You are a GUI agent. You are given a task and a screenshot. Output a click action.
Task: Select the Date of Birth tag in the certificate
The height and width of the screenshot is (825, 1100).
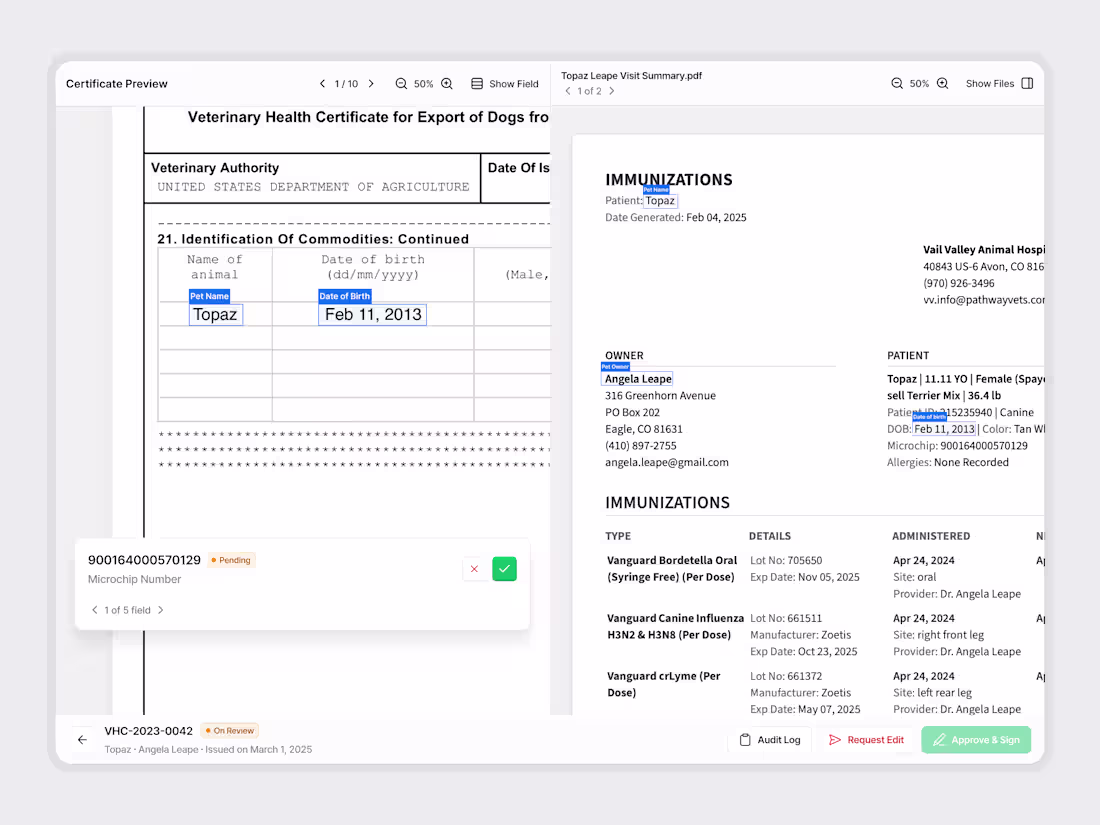point(345,296)
